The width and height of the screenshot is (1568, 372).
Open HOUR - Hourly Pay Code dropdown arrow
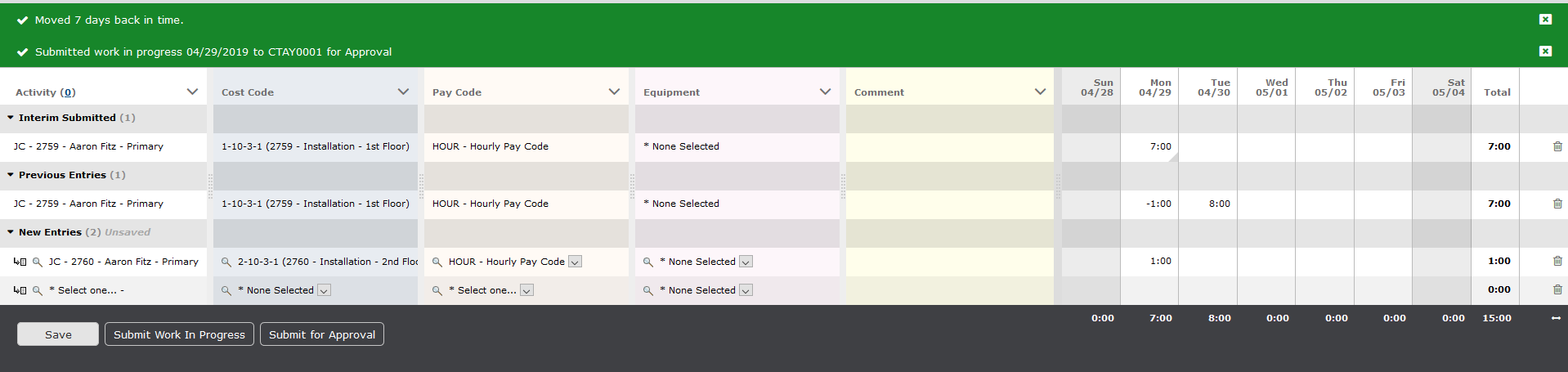click(x=575, y=262)
